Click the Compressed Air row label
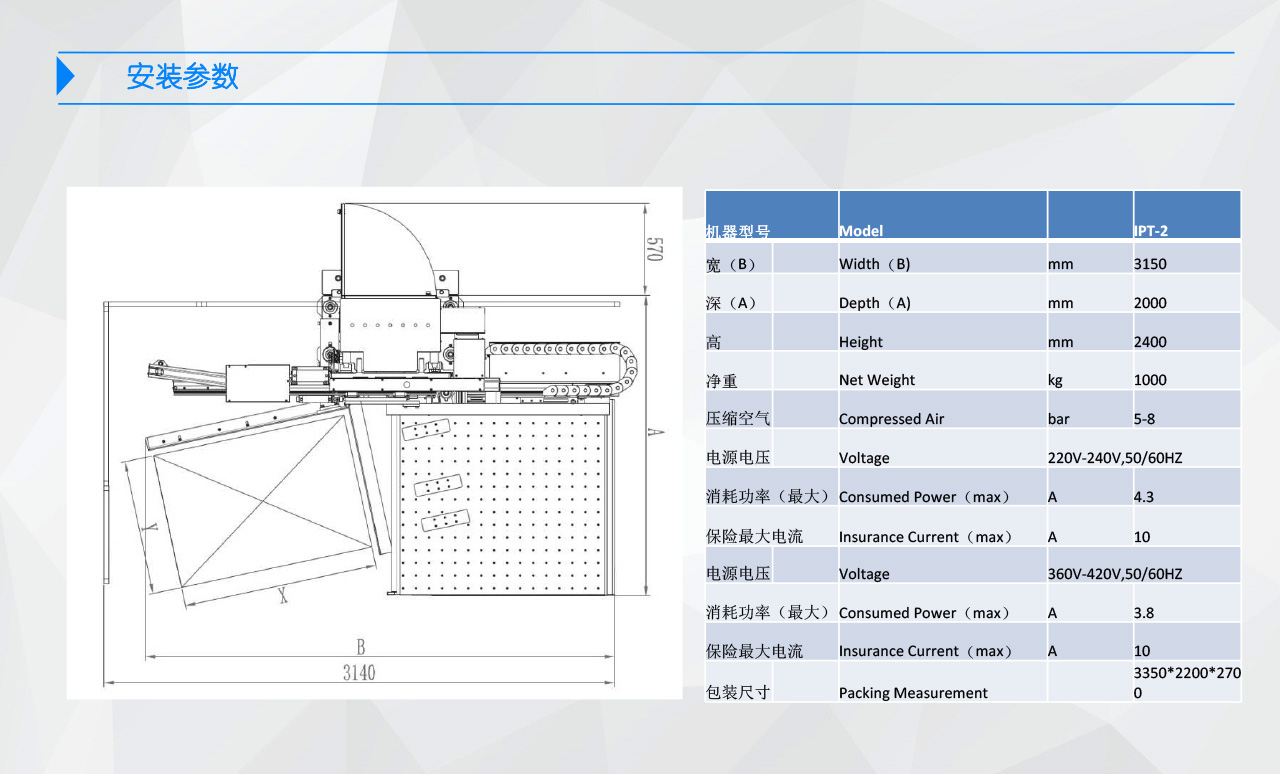Viewport: 1280px width, 774px height. tap(891, 419)
